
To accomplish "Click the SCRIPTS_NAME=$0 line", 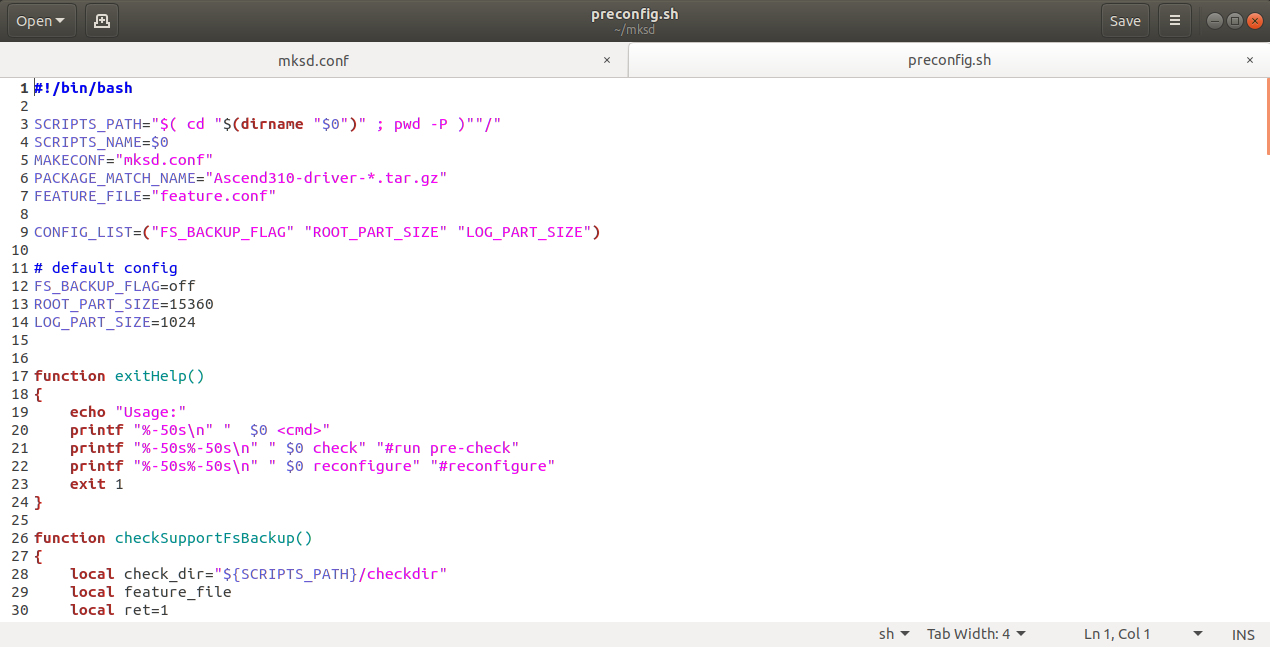I will [x=101, y=142].
